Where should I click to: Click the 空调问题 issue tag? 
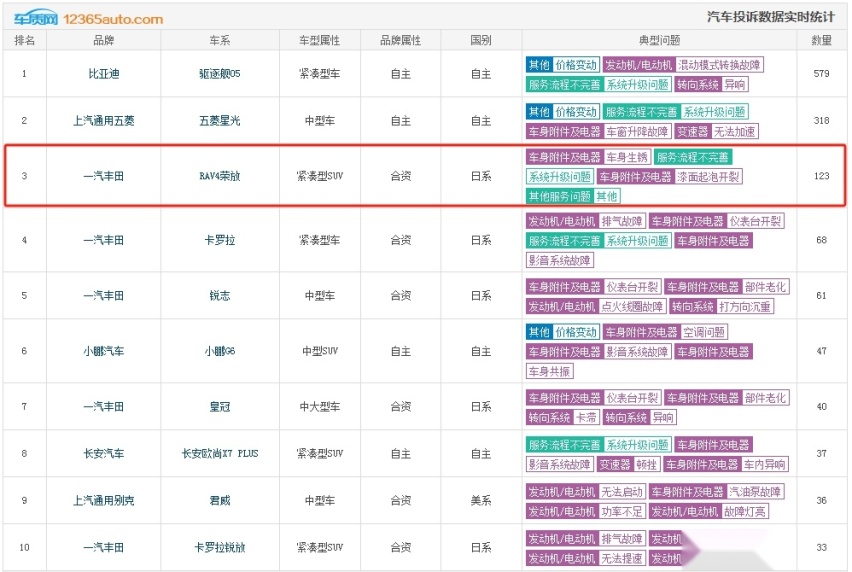pyautogui.click(x=704, y=332)
